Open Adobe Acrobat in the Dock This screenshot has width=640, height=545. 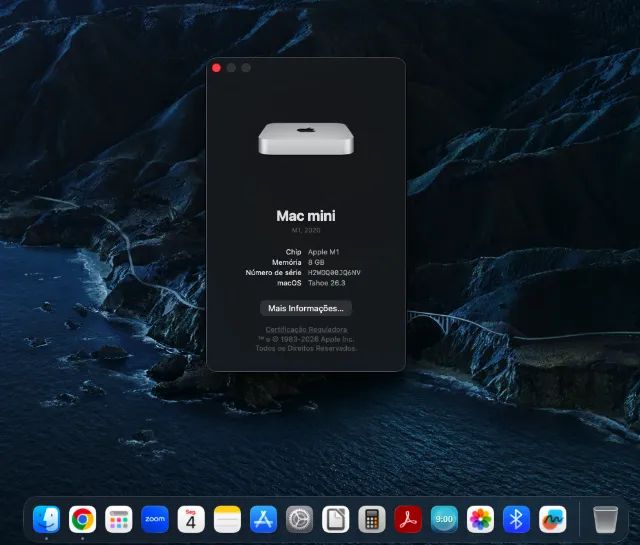408,519
